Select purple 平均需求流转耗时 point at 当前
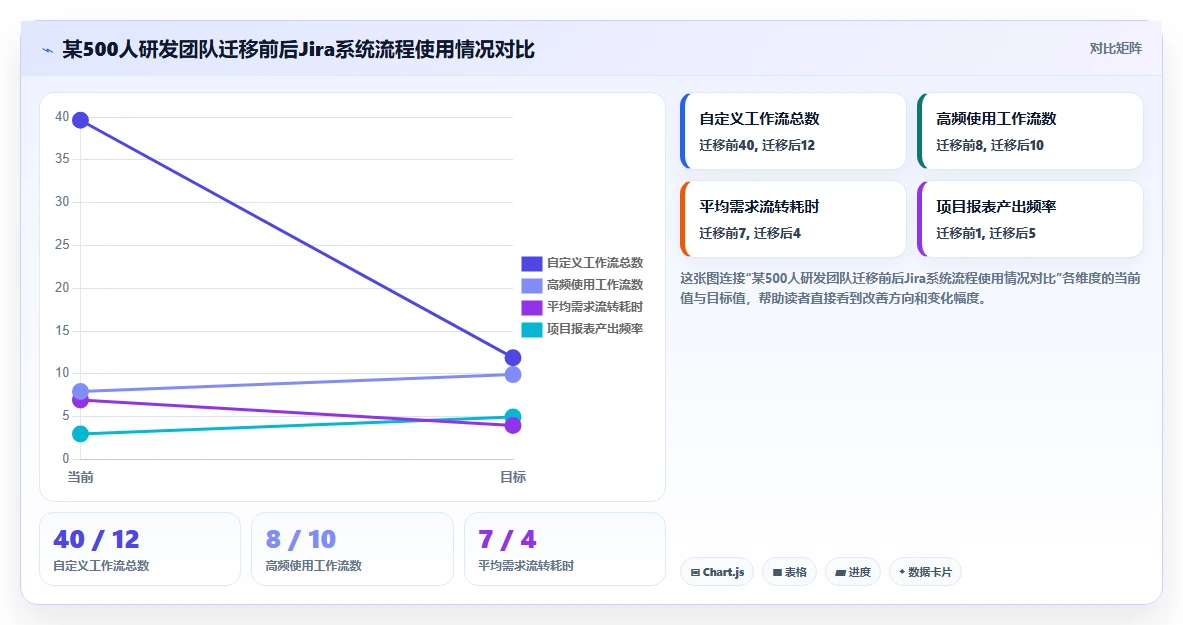Viewport: 1183px width, 625px height. click(80, 400)
